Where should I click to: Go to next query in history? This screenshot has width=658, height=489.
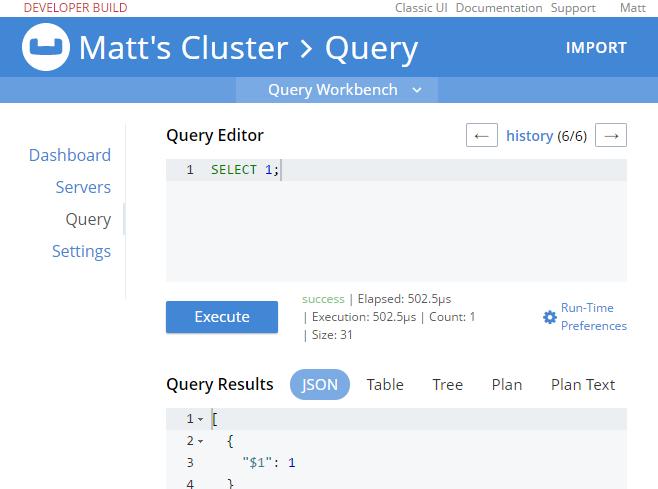pos(611,135)
